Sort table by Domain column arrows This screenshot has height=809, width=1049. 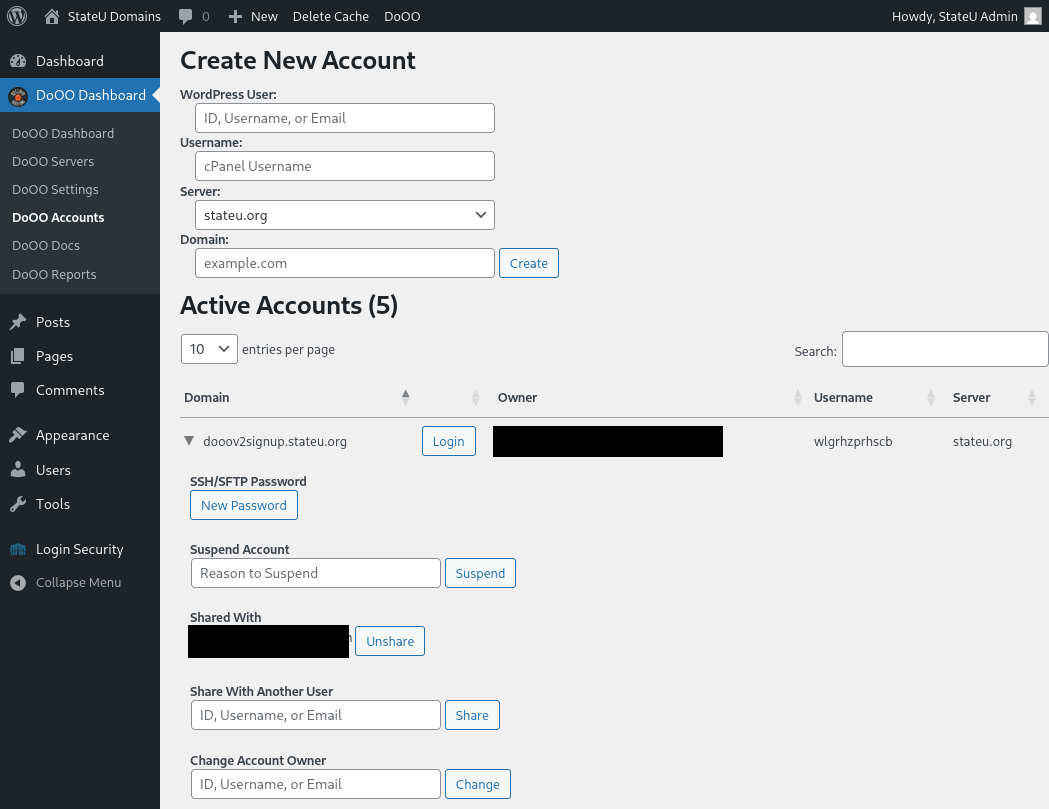(405, 397)
